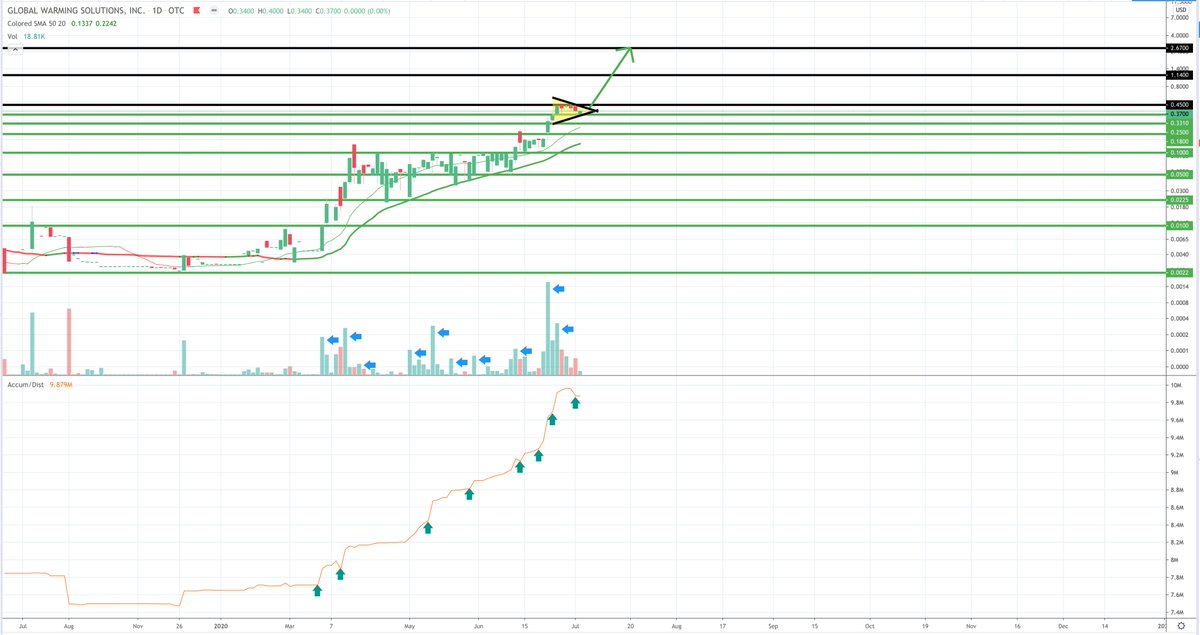This screenshot has height=635, width=1200.
Task: Select the 0.0500 green level label
Action: coord(1182,175)
